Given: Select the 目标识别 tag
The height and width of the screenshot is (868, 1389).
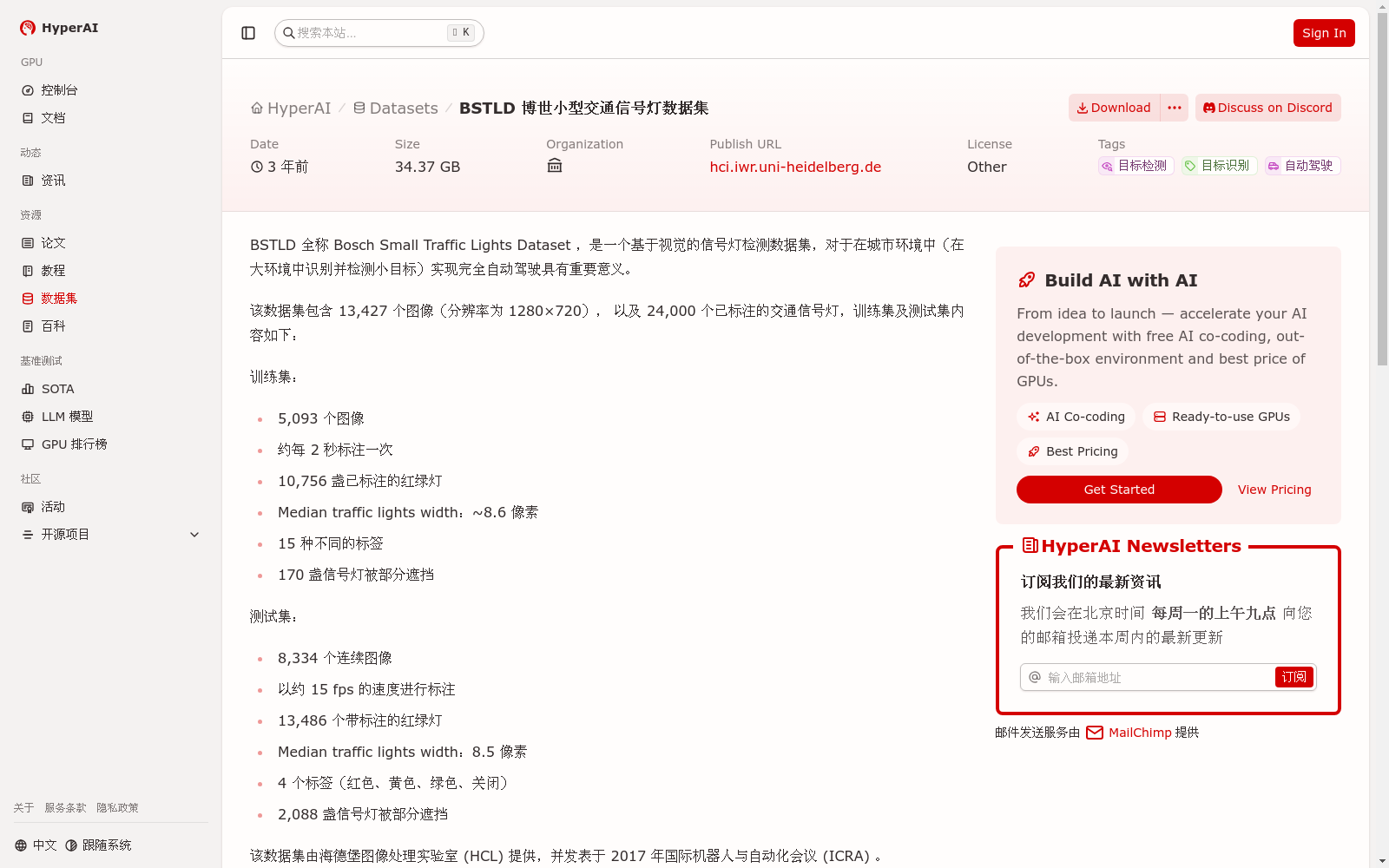Looking at the screenshot, I should pos(1219,166).
